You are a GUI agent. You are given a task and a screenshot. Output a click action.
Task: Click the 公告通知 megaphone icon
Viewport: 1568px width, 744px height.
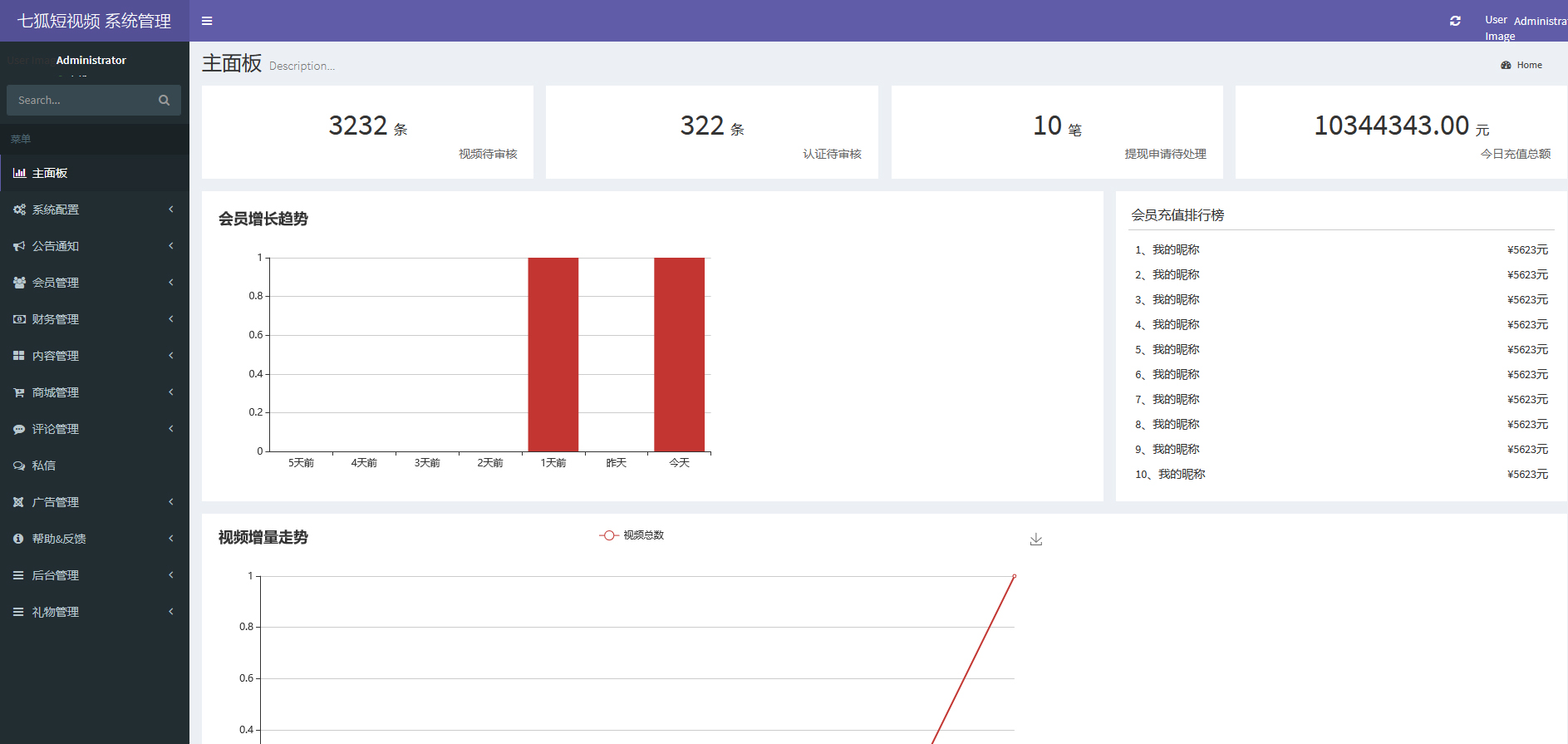(x=19, y=246)
